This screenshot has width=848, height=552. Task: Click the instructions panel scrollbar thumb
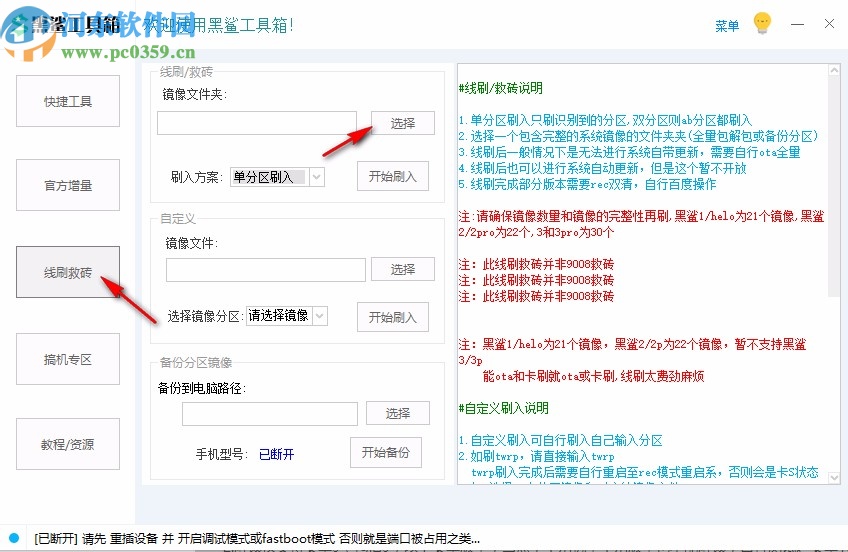pos(834,187)
